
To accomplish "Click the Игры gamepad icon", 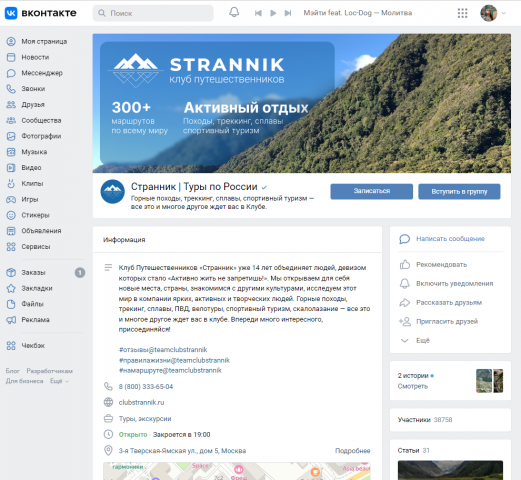I will (11, 199).
